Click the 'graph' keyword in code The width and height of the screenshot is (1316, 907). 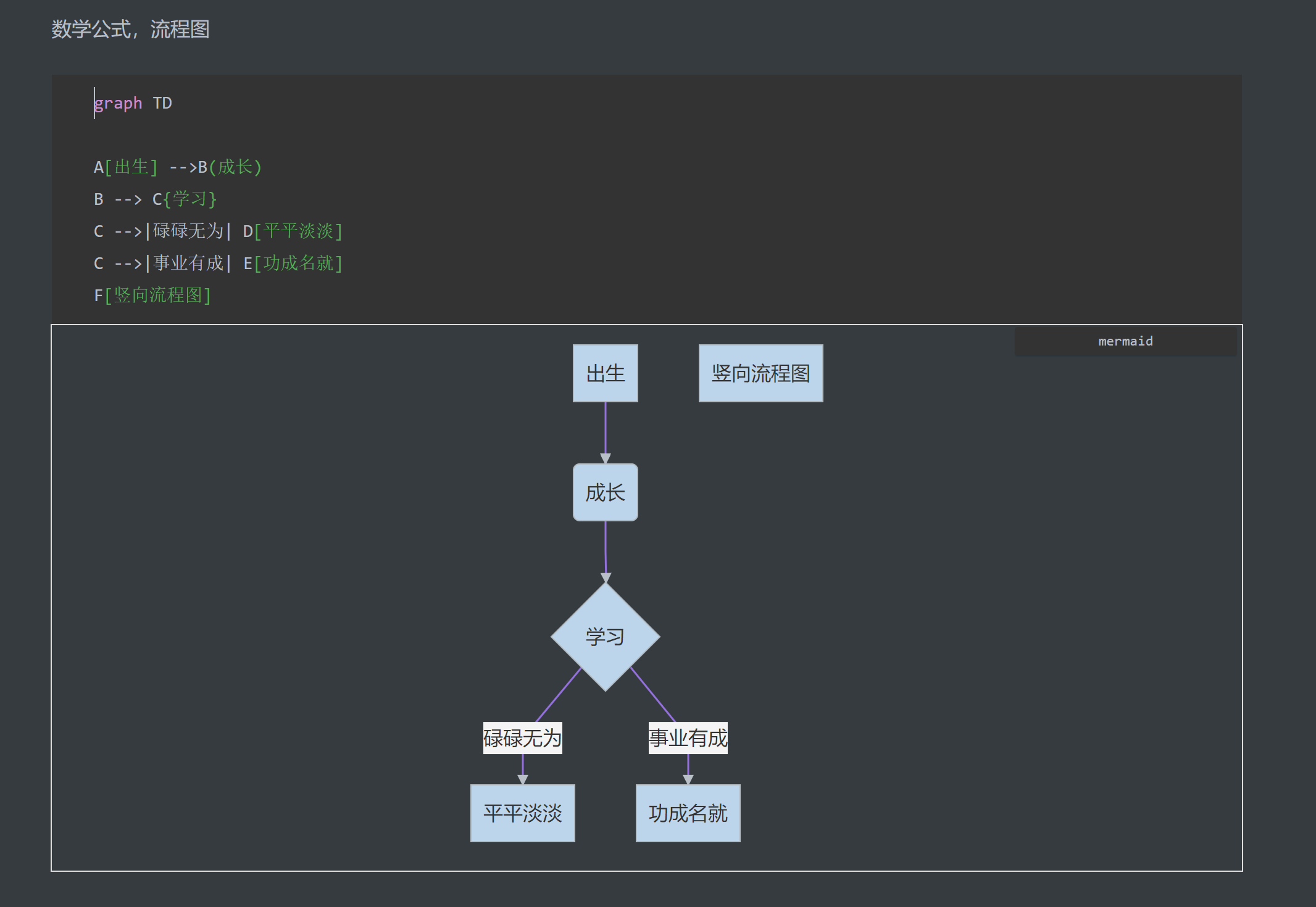tap(118, 103)
